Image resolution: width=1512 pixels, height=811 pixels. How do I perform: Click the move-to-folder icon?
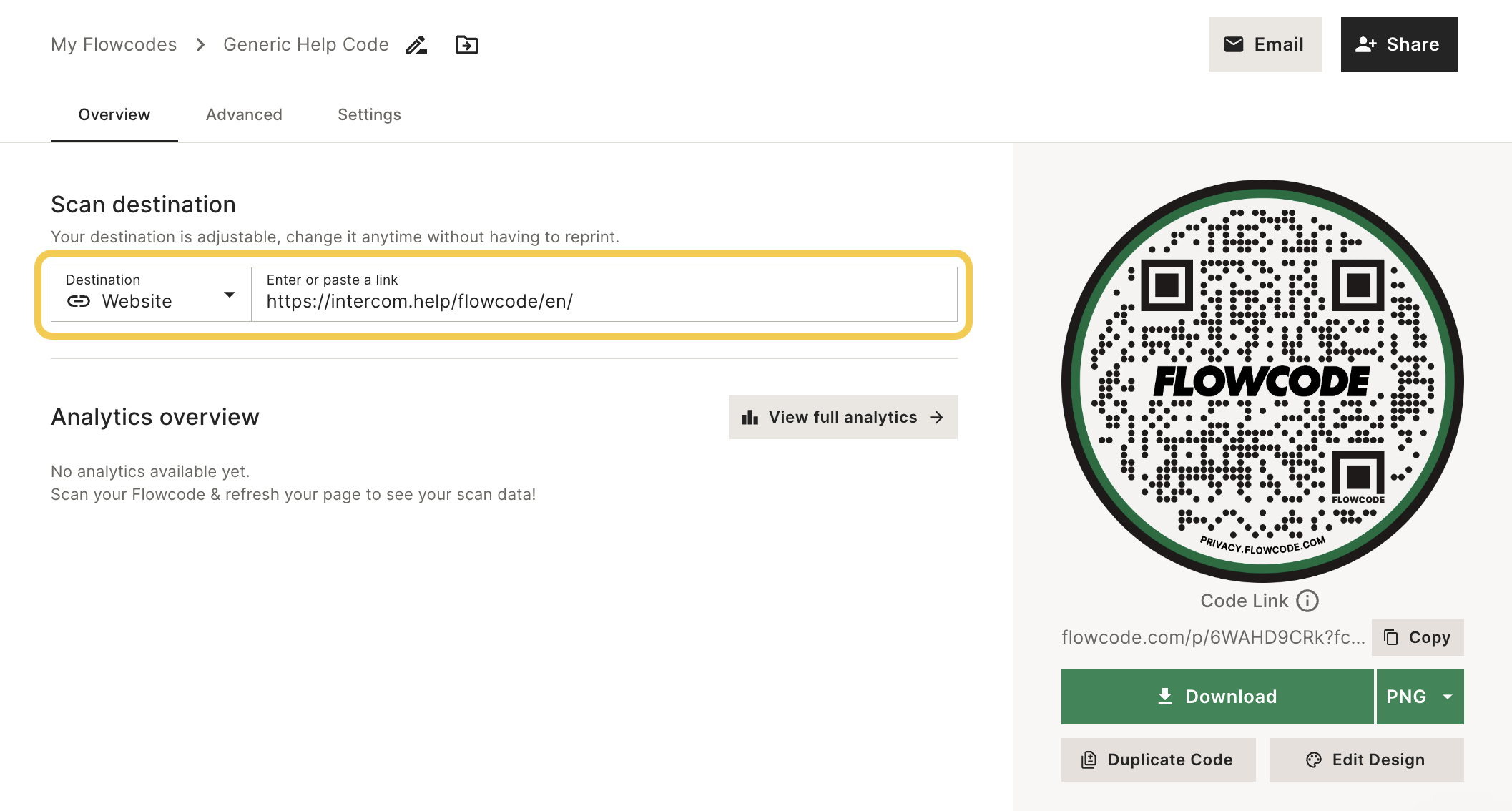(467, 45)
